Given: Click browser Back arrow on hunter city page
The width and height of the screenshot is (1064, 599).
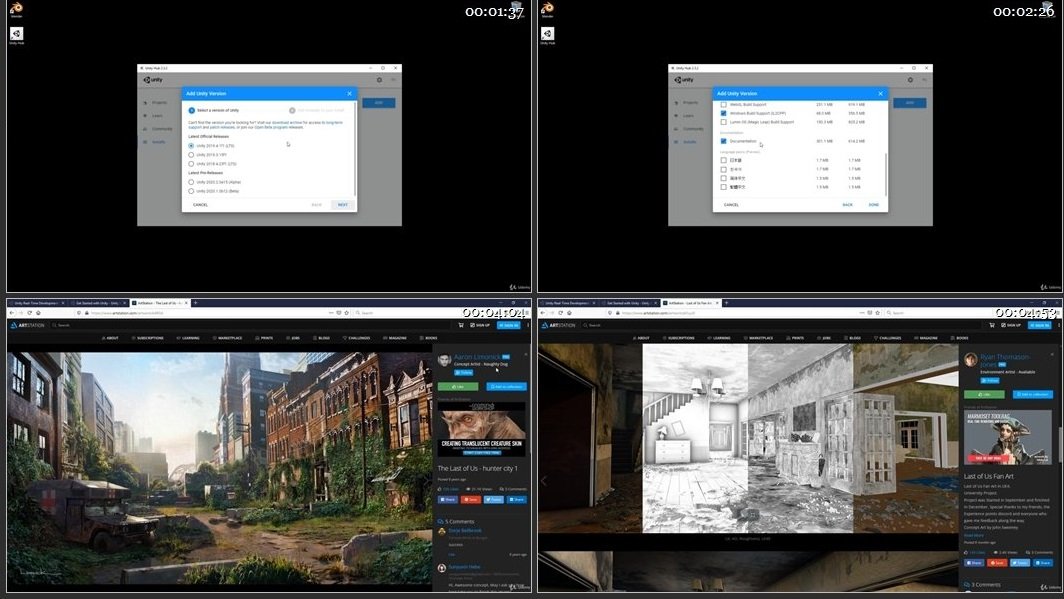Looking at the screenshot, I should tap(12, 313).
